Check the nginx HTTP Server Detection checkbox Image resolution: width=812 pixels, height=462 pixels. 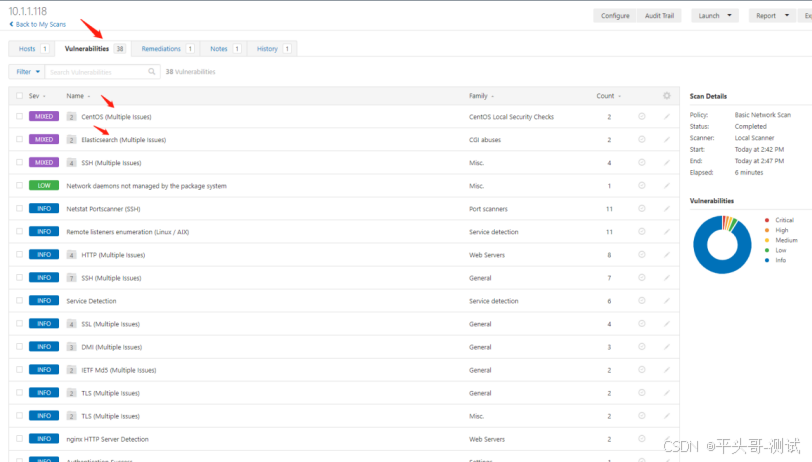click(x=19, y=439)
